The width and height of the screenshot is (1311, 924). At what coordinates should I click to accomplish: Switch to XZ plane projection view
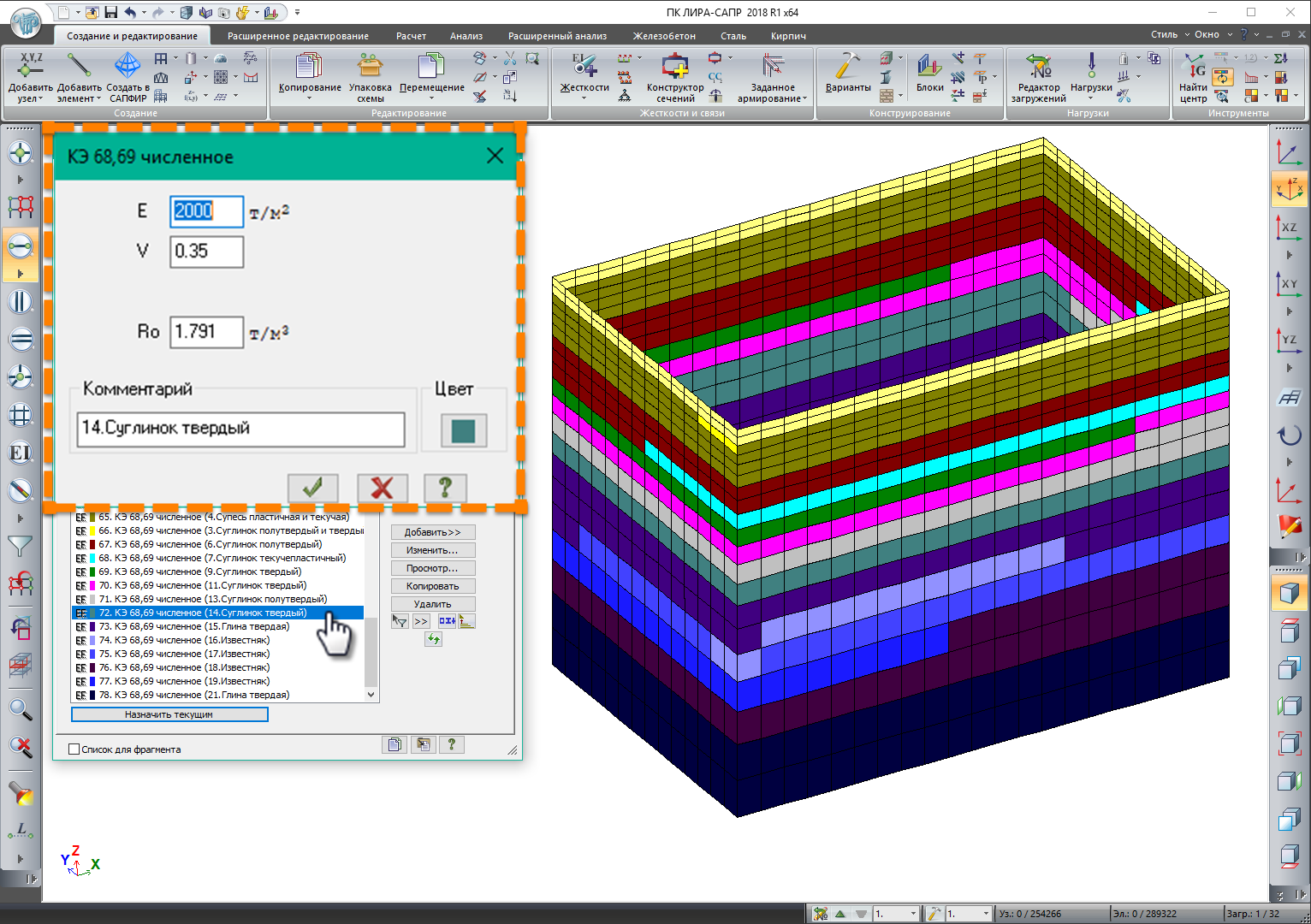(x=1289, y=228)
